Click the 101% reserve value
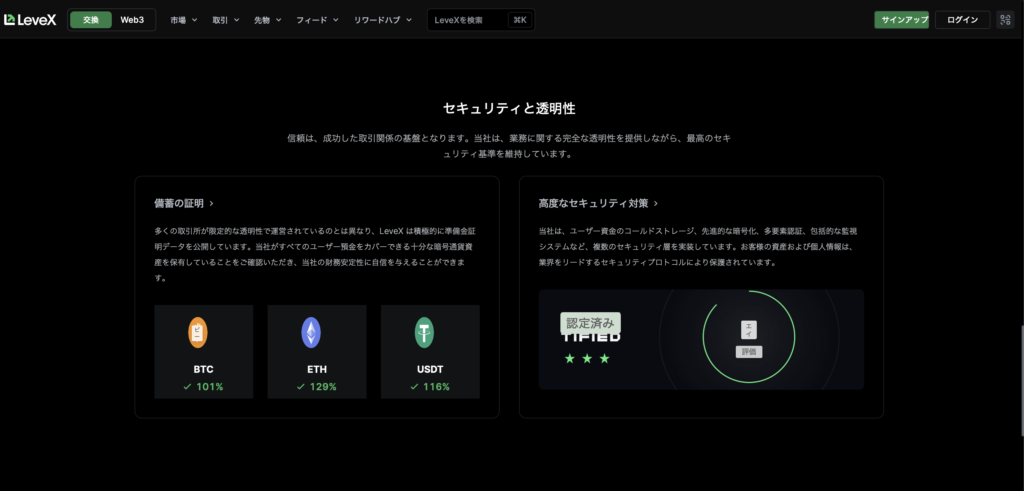 pyautogui.click(x=210, y=387)
